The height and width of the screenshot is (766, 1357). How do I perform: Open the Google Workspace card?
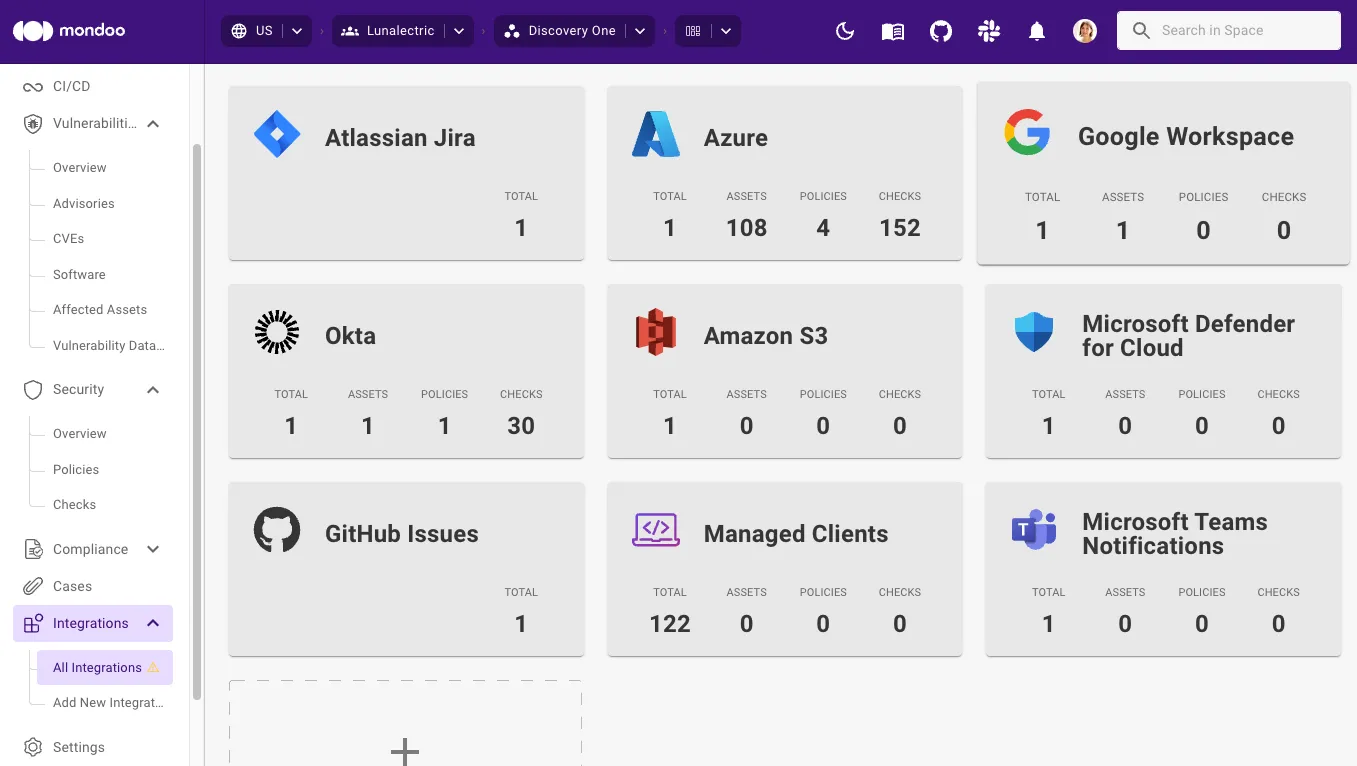[1163, 174]
